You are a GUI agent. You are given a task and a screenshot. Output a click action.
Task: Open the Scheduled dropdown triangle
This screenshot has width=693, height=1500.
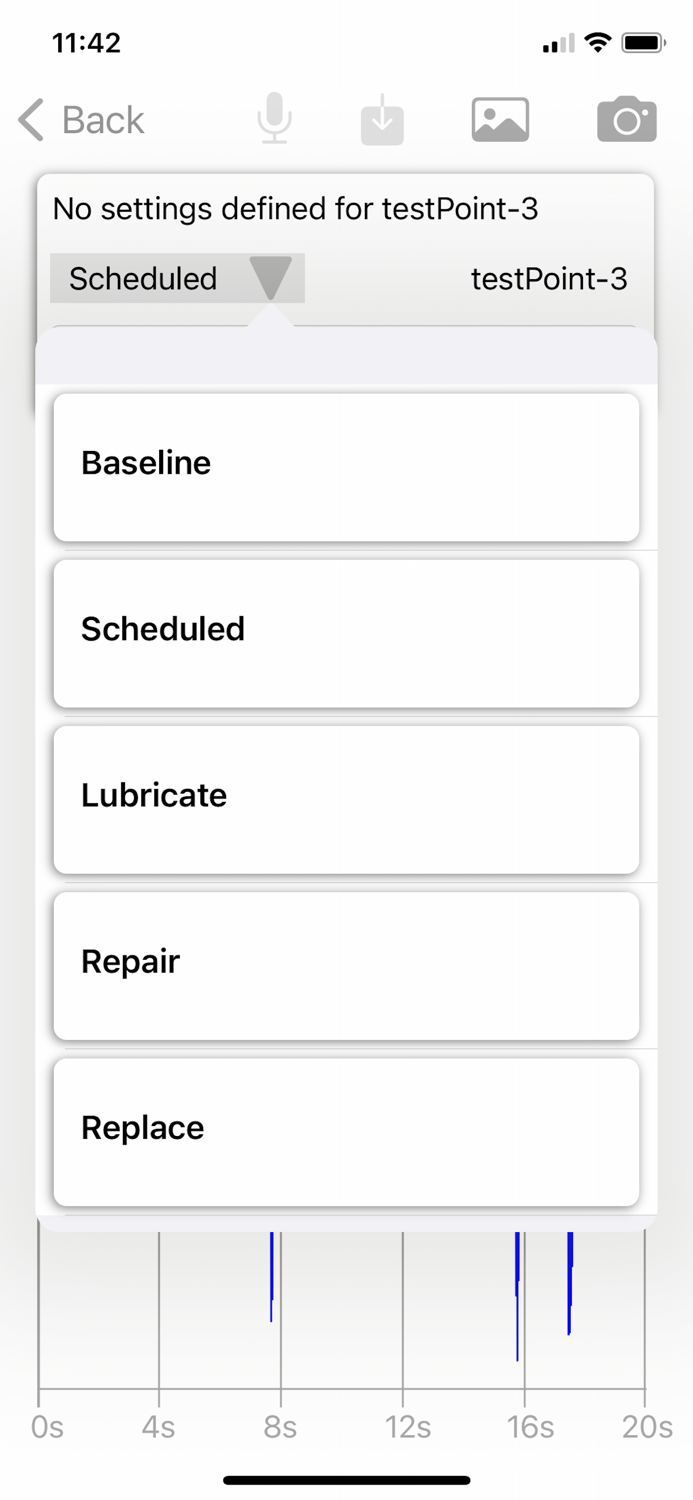click(271, 279)
